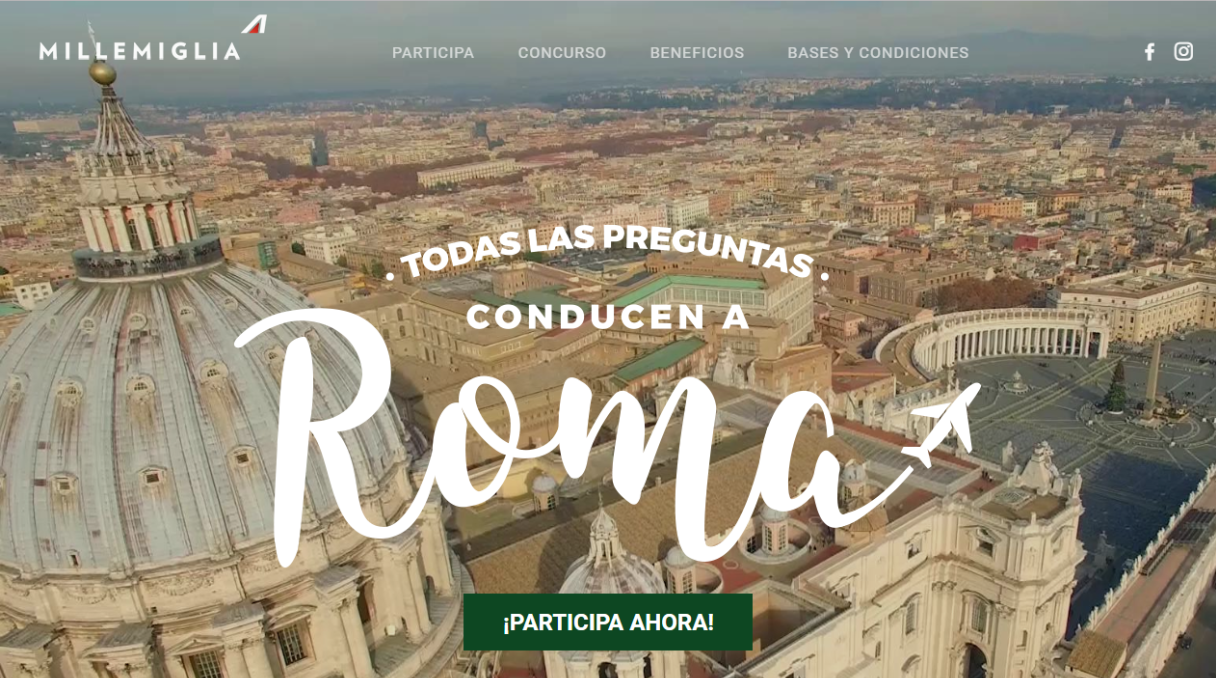Go to the PARTICIPA section
Image resolution: width=1217 pixels, height=678 pixels.
point(433,53)
